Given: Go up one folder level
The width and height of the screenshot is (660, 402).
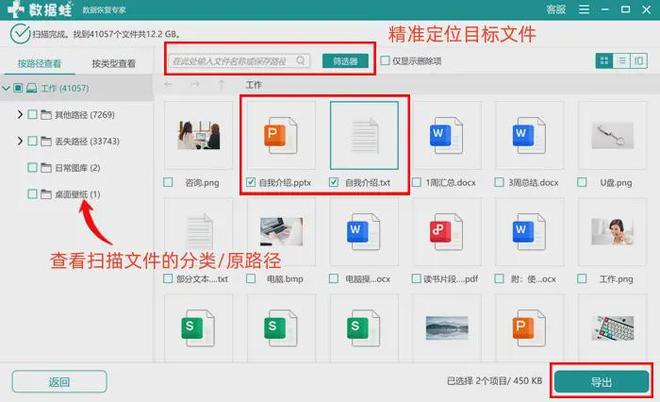Looking at the screenshot, I should (x=221, y=85).
